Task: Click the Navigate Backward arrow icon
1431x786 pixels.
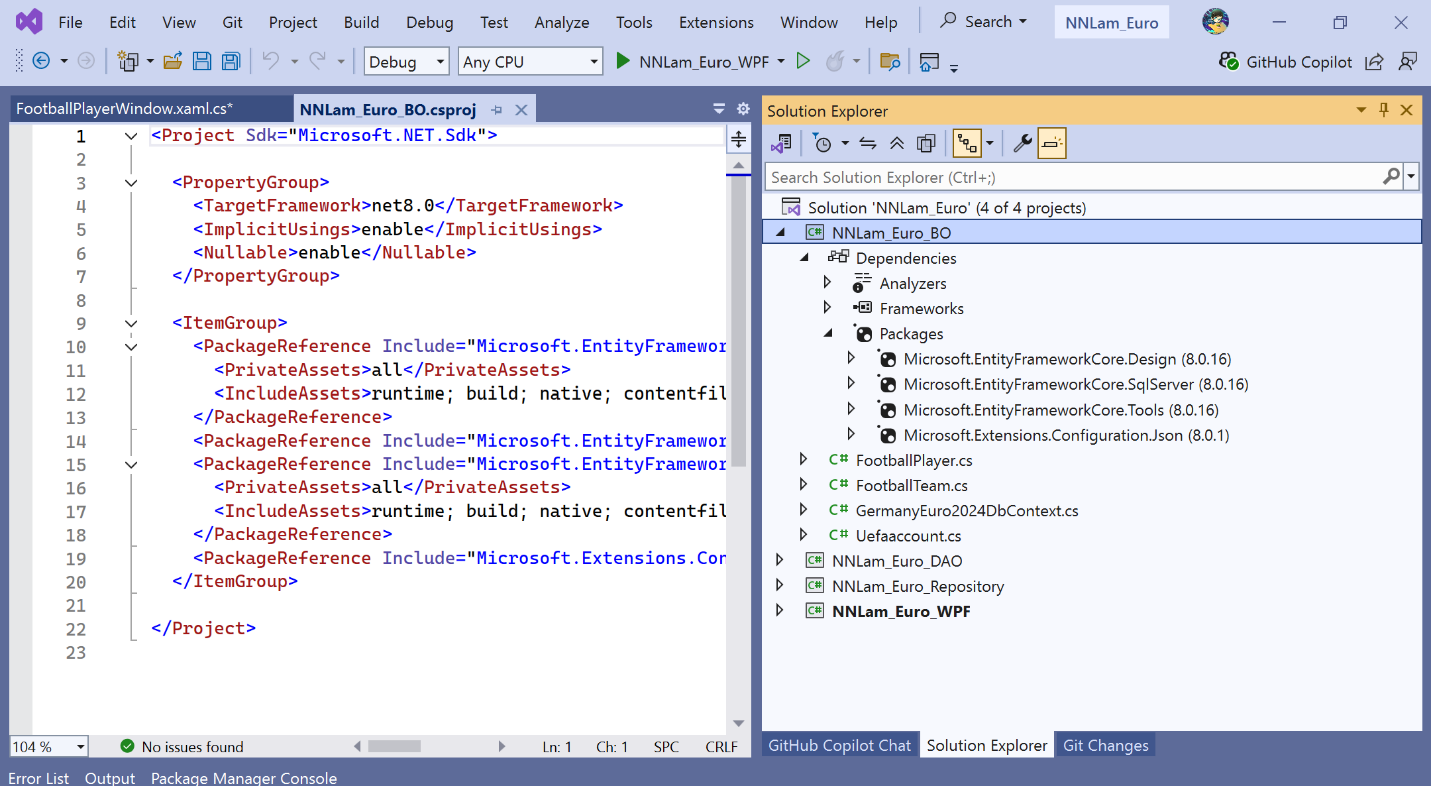Action: coord(41,61)
